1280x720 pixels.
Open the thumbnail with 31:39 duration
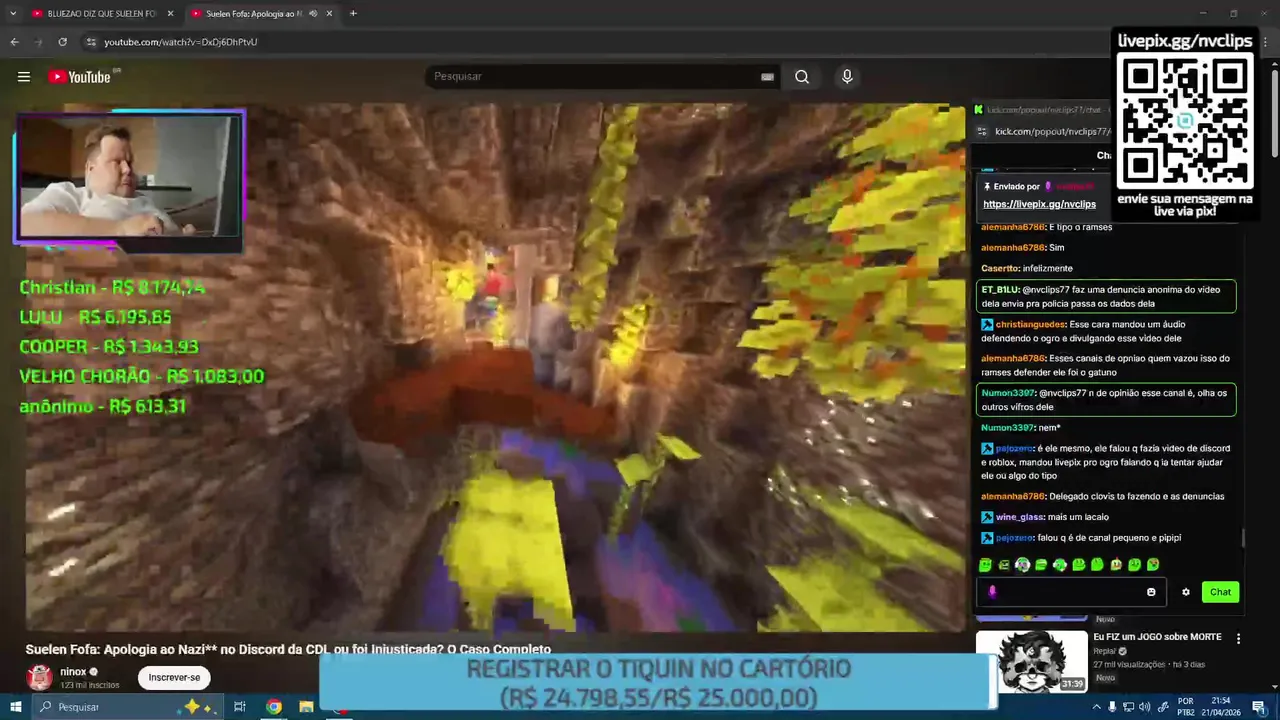(1031, 661)
